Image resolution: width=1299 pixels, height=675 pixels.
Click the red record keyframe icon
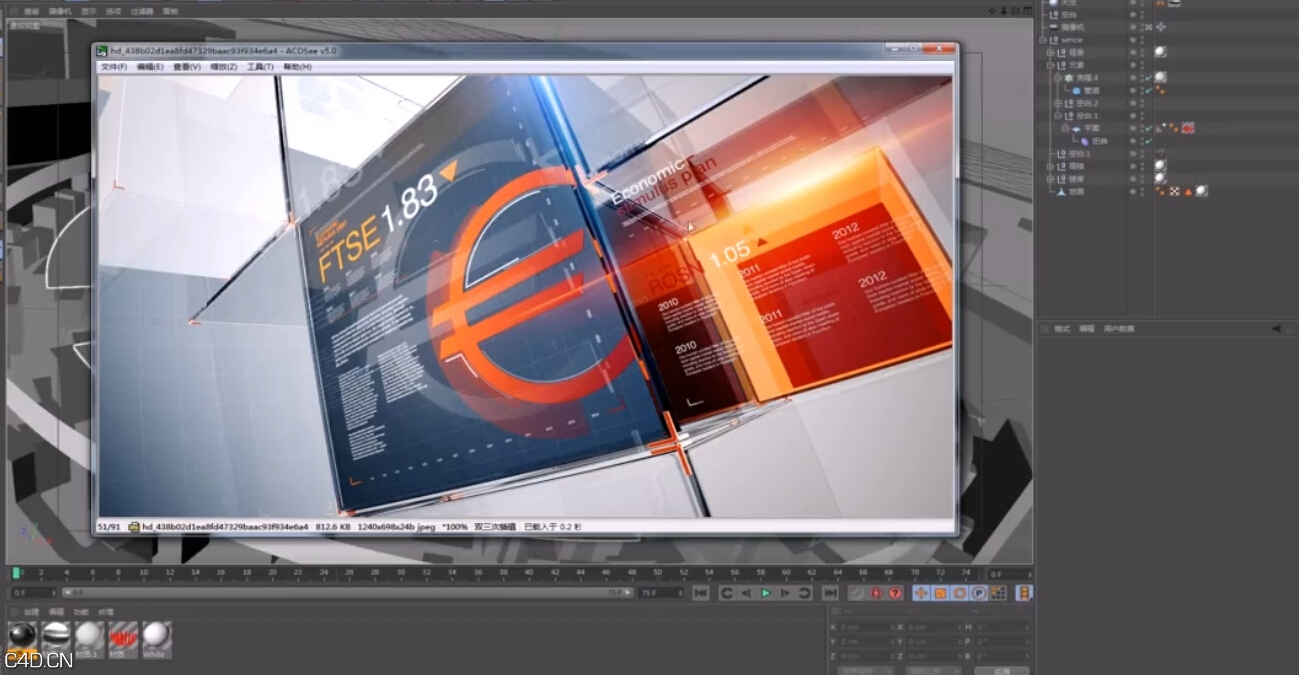875,594
